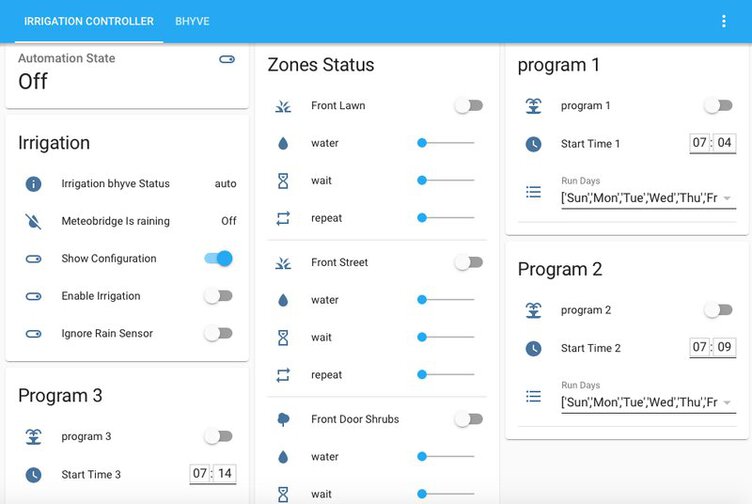Click the Front Lawn water slider
This screenshot has width=752, height=504.
pyautogui.click(x=446, y=143)
